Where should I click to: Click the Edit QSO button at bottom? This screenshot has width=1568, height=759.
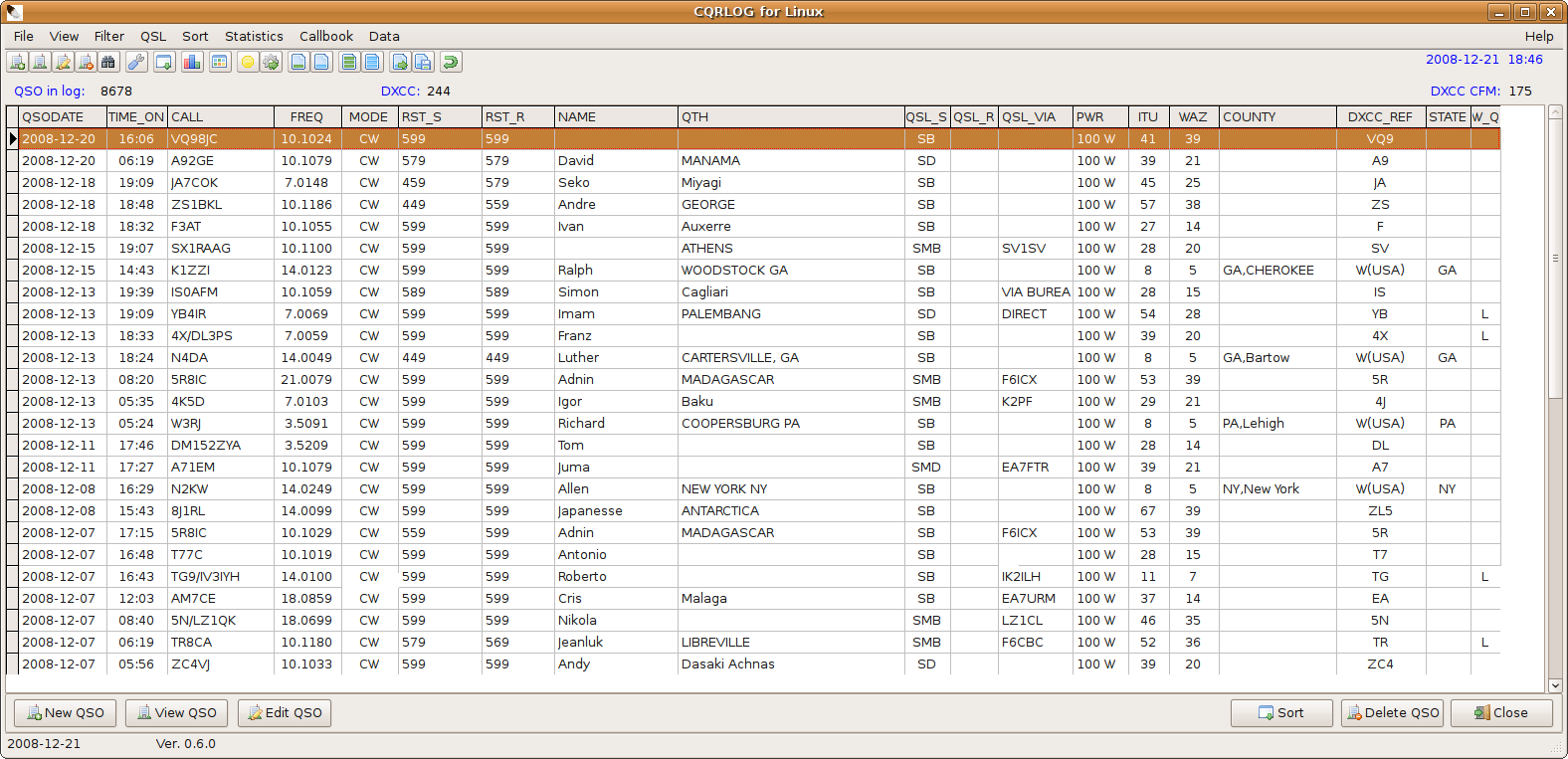coord(285,713)
